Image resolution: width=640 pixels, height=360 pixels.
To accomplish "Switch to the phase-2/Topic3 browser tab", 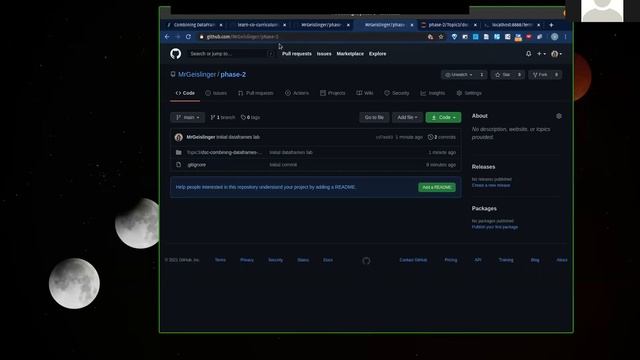I will tap(448, 25).
